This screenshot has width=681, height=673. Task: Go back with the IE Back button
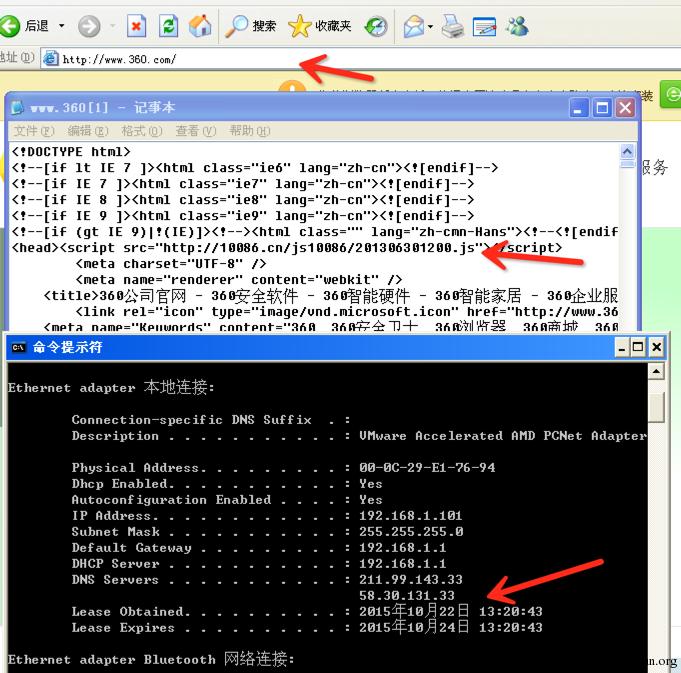[24, 26]
